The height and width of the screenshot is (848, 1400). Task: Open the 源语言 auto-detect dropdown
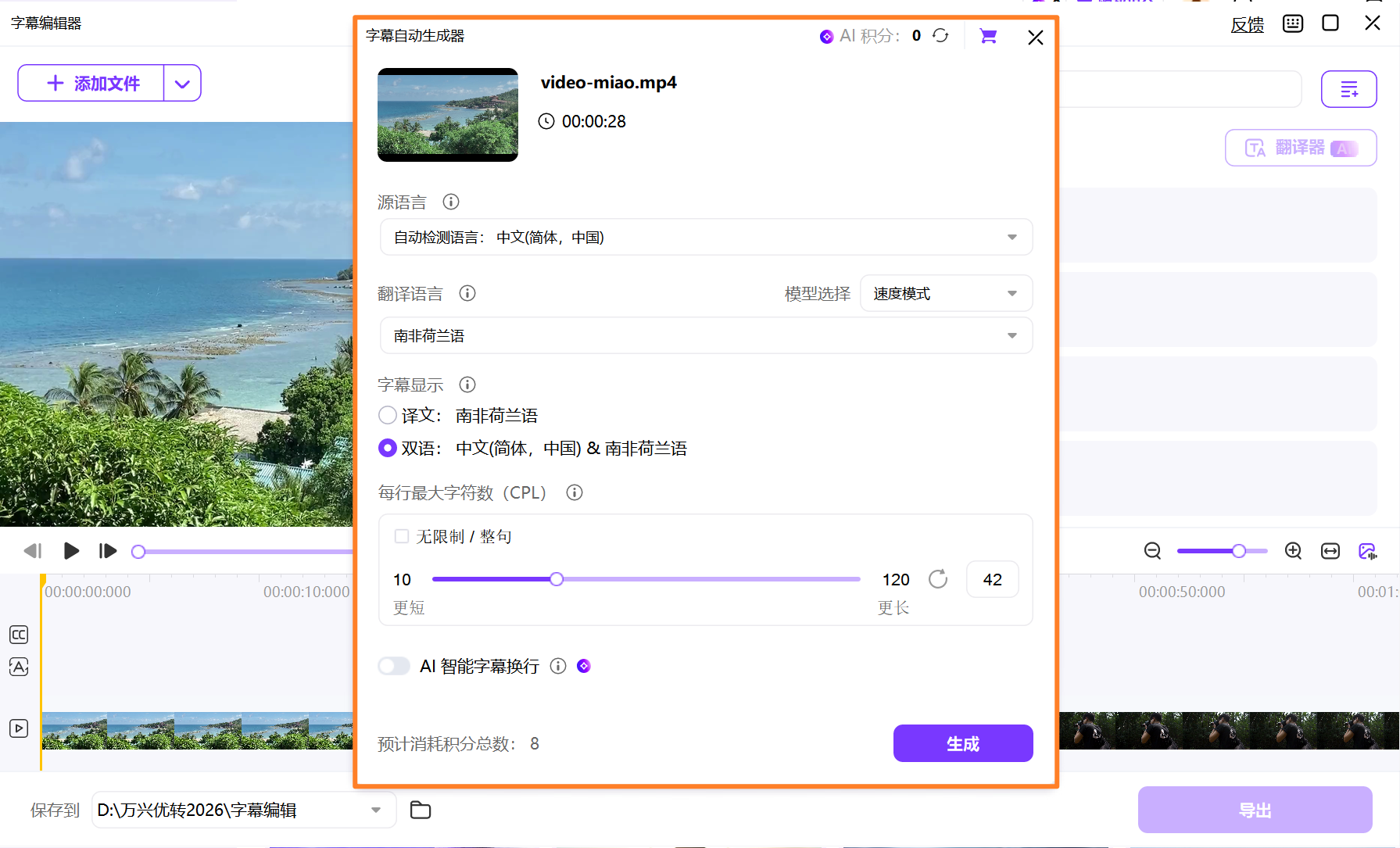click(x=705, y=238)
